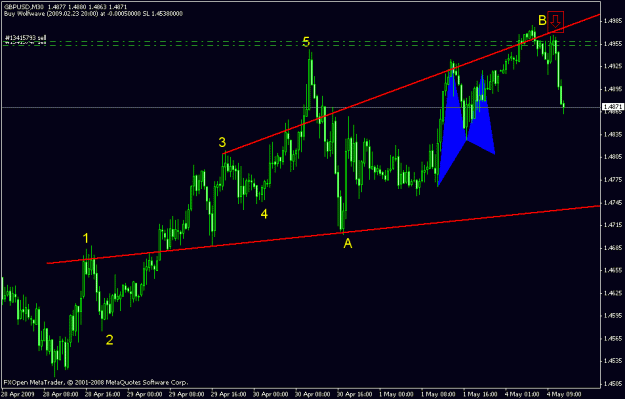This screenshot has width=625, height=399.
Task: Select the yellow point label B
Action: pyautogui.click(x=542, y=20)
